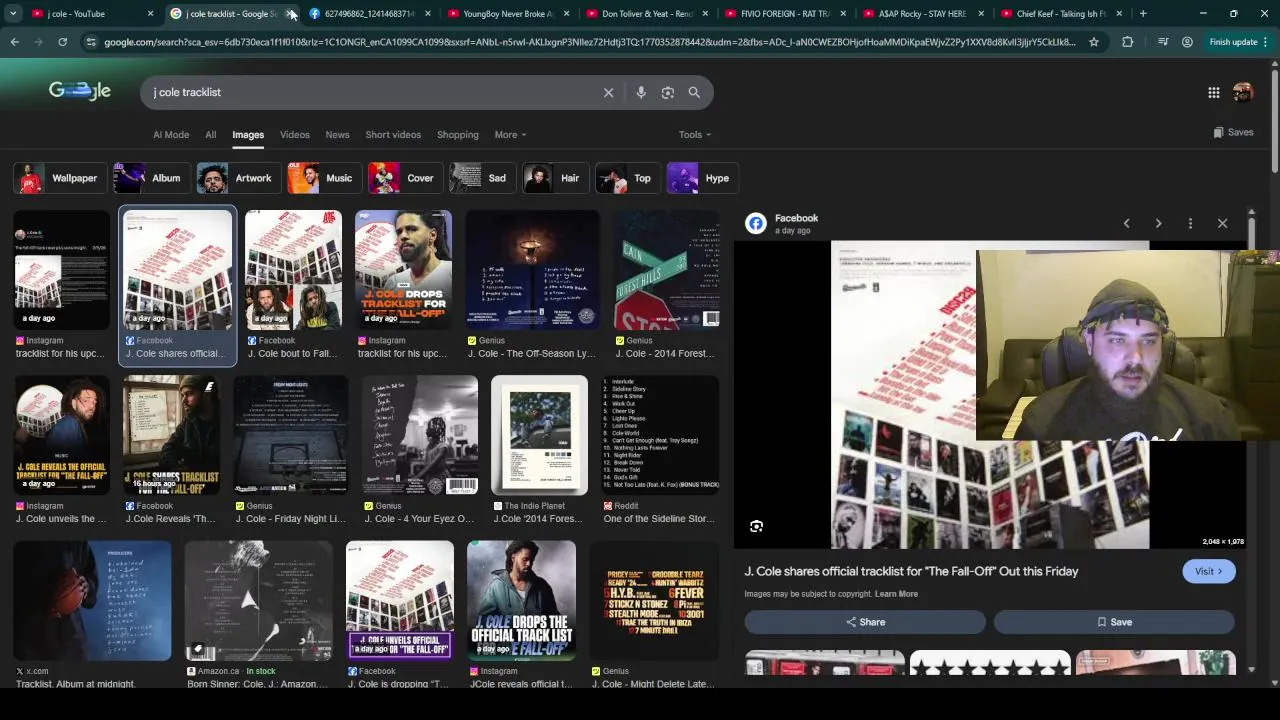Open the Chrome profile icon in toolbar
Image resolution: width=1280 pixels, height=720 pixels.
tap(1187, 42)
